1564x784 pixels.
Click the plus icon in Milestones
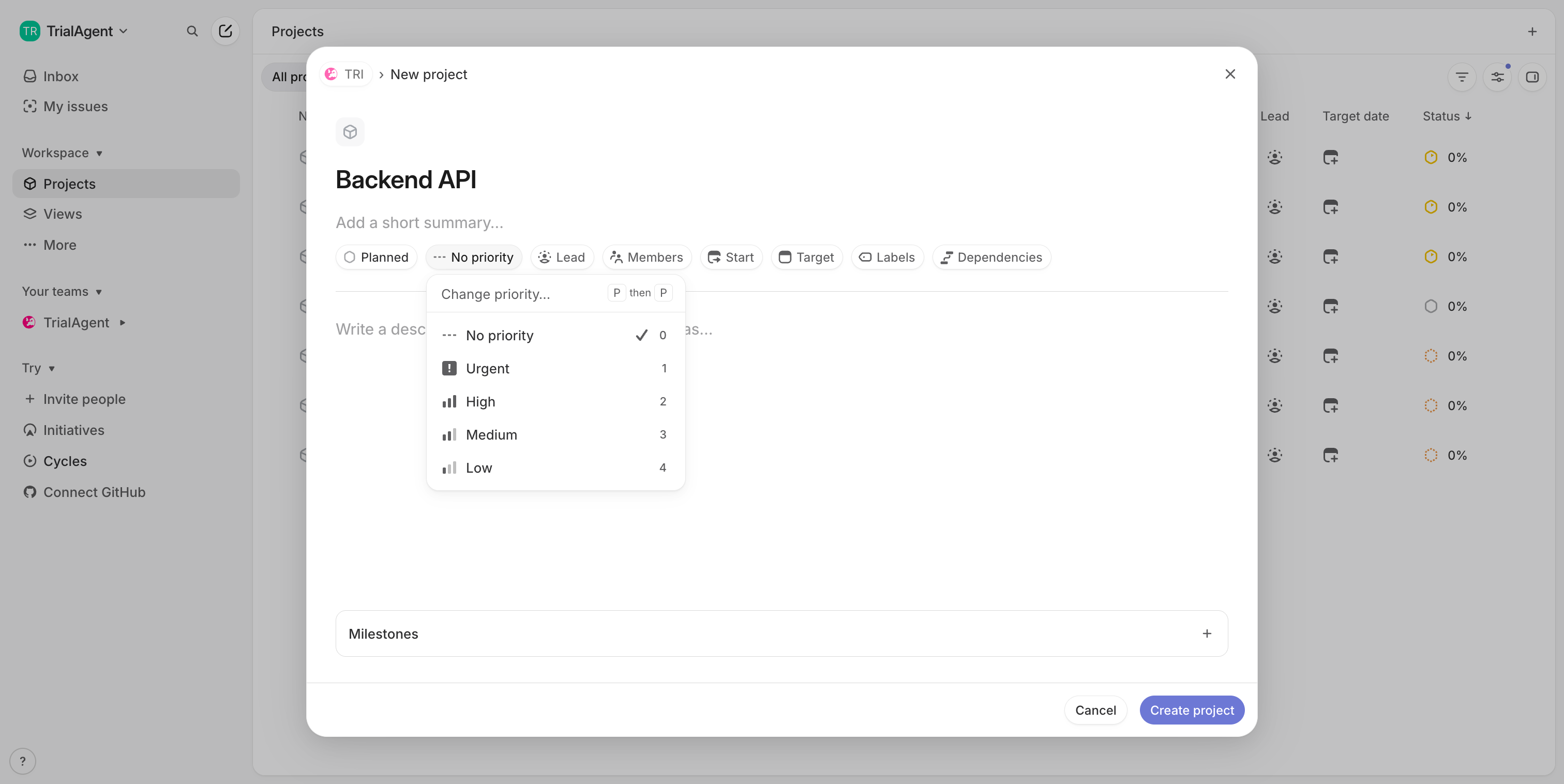coord(1207,634)
